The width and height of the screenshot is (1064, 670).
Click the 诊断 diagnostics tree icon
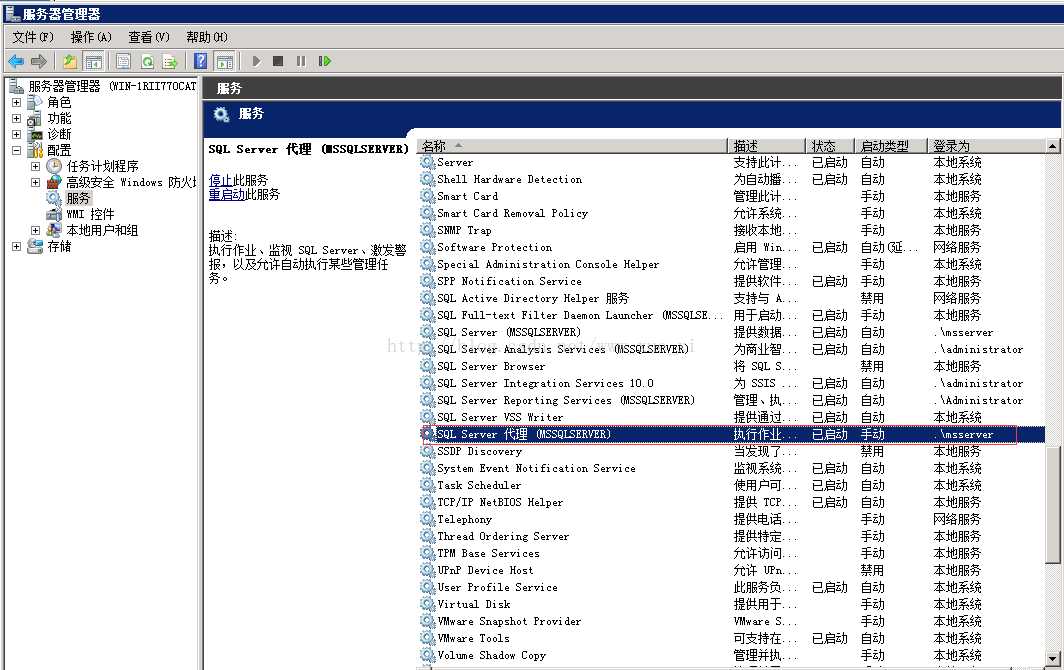tap(37, 134)
